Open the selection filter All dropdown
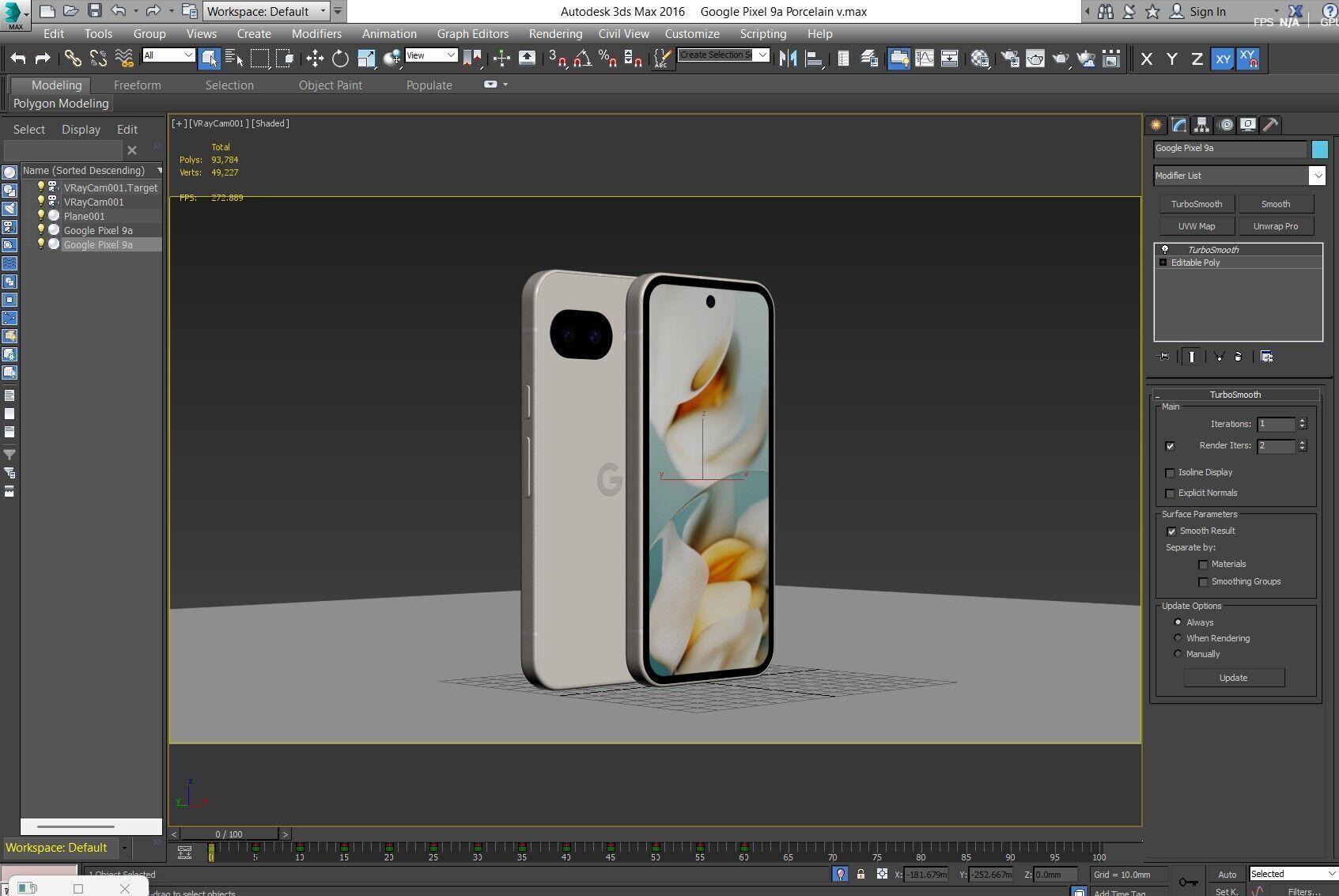The width and height of the screenshot is (1339, 896). 168,55
